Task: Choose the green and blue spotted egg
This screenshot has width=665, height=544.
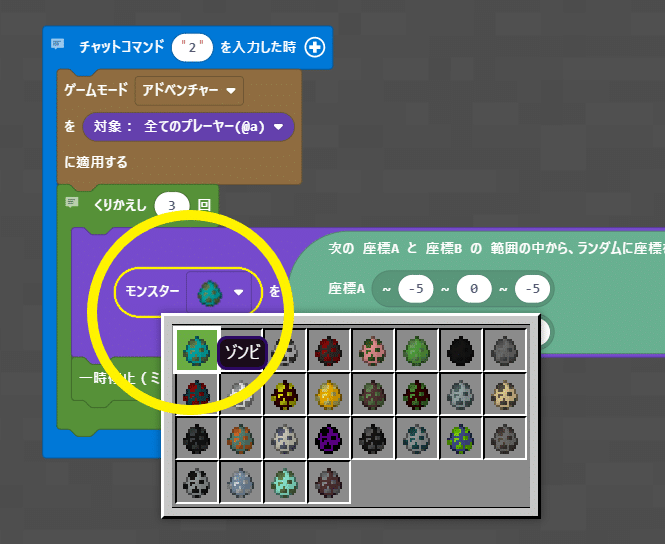Action: 461,439
